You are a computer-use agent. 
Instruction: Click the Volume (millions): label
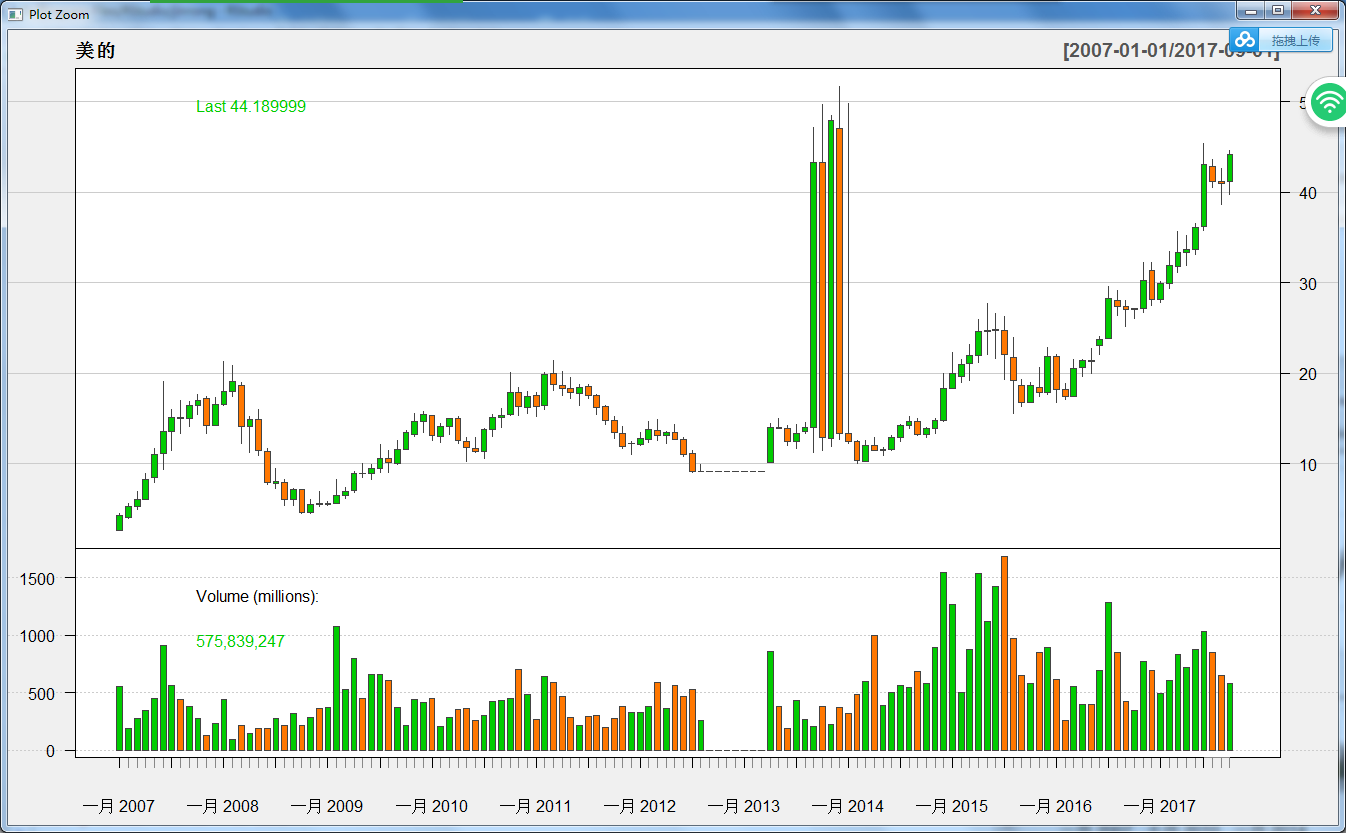[257, 597]
